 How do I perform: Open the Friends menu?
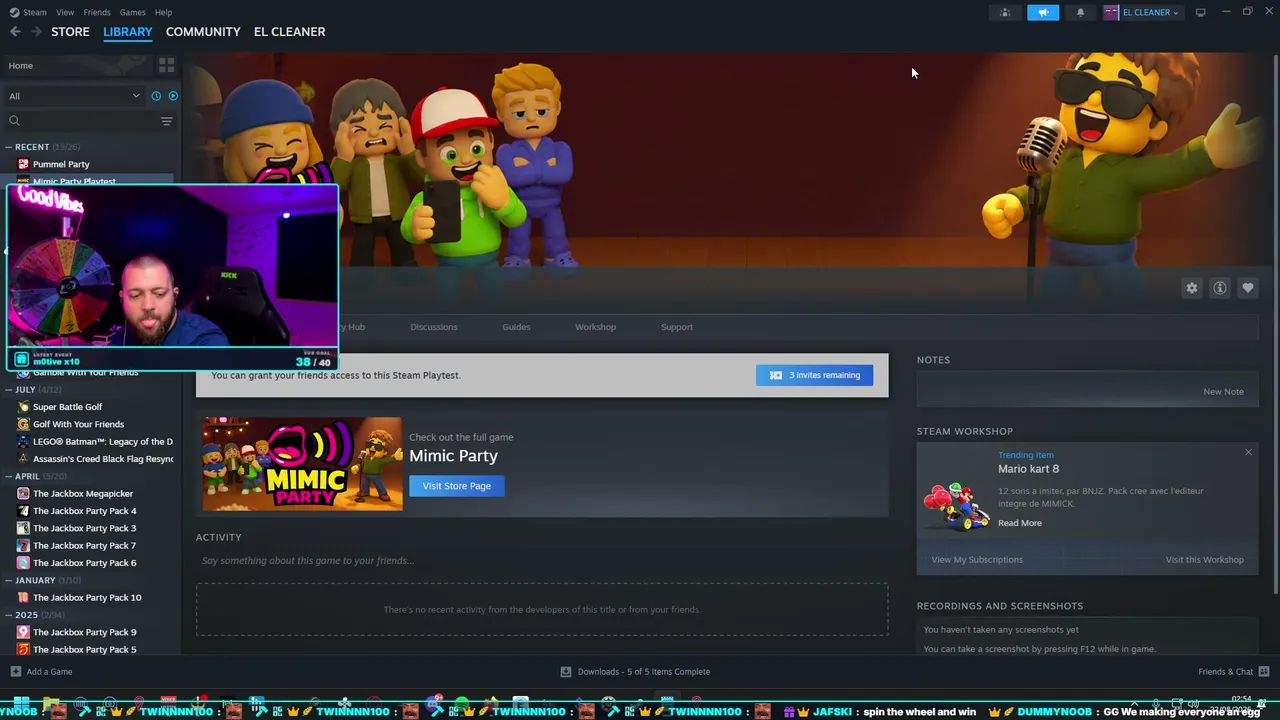point(97,12)
